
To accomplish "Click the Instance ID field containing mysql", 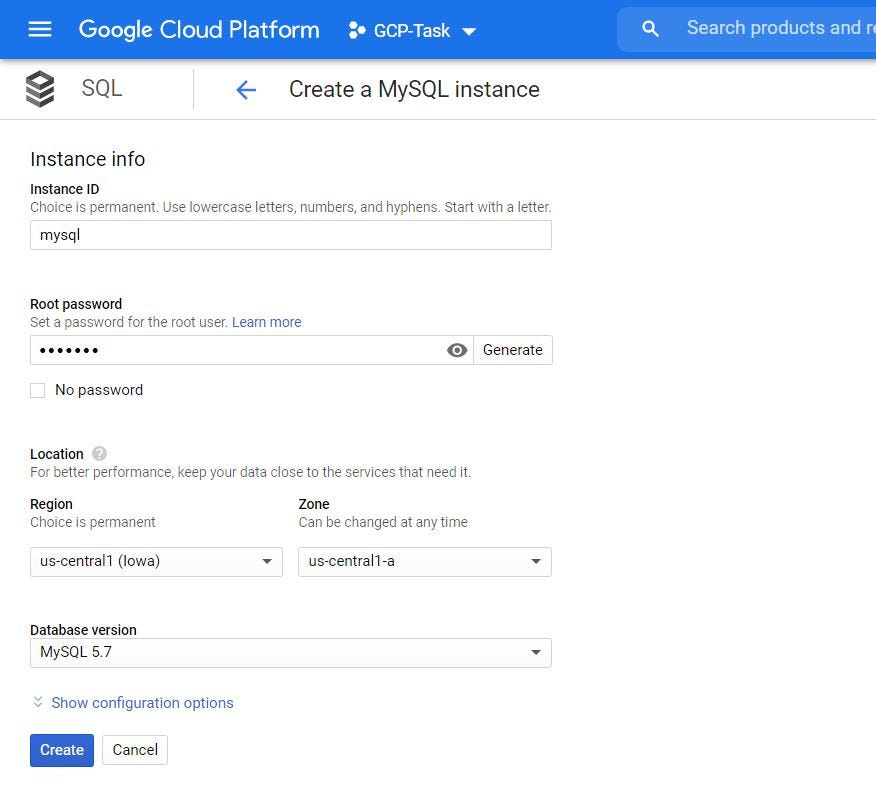I will click(x=291, y=235).
